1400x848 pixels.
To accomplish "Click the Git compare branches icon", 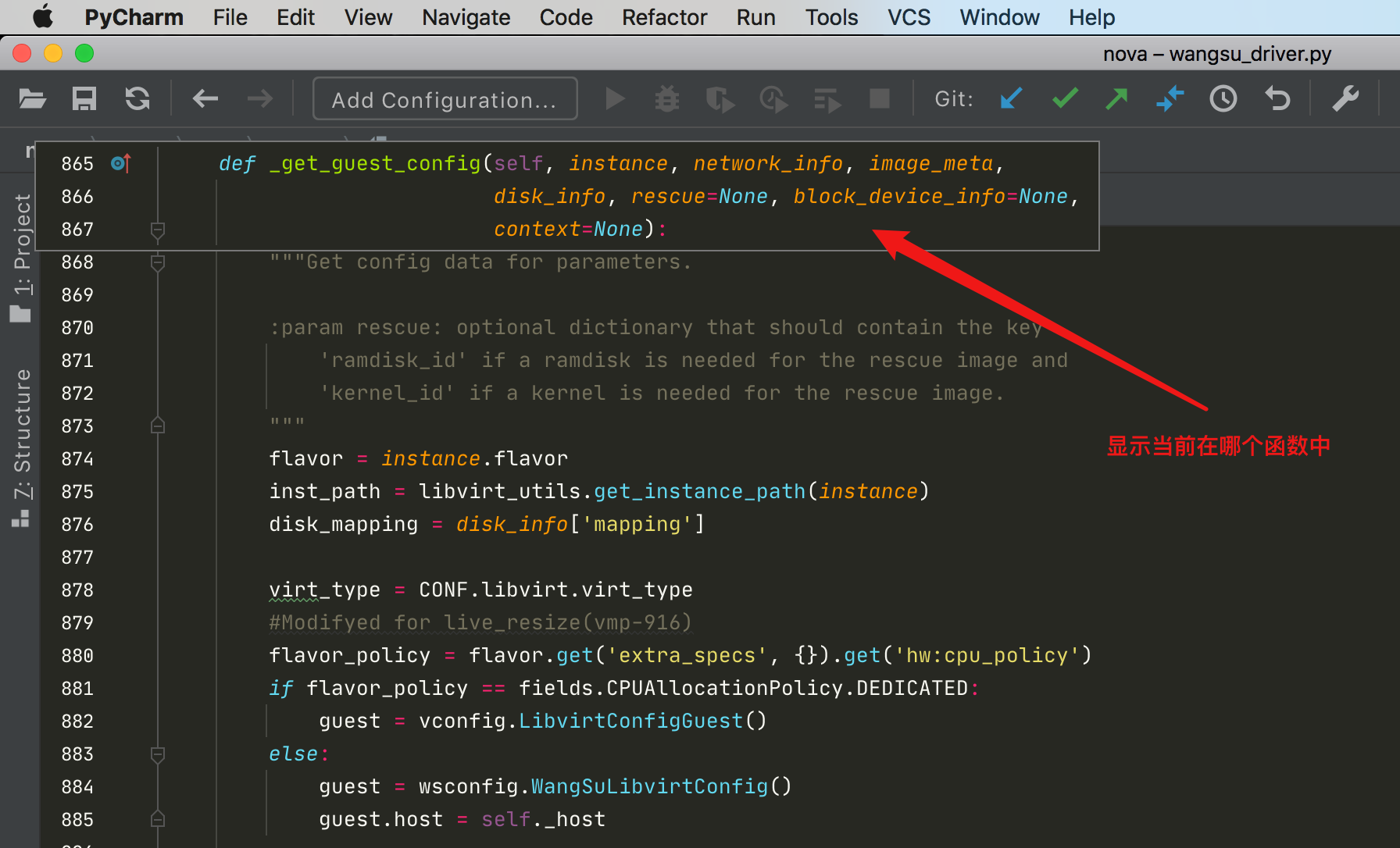I will pos(1170,99).
